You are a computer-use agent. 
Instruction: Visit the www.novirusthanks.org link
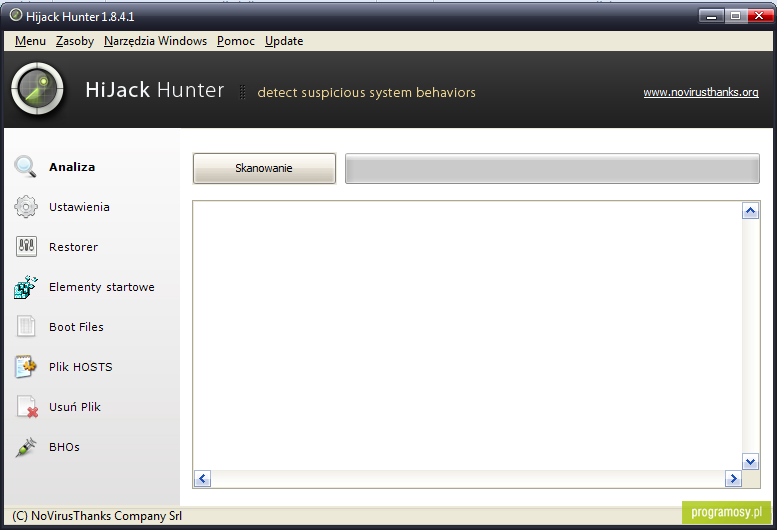coord(701,93)
